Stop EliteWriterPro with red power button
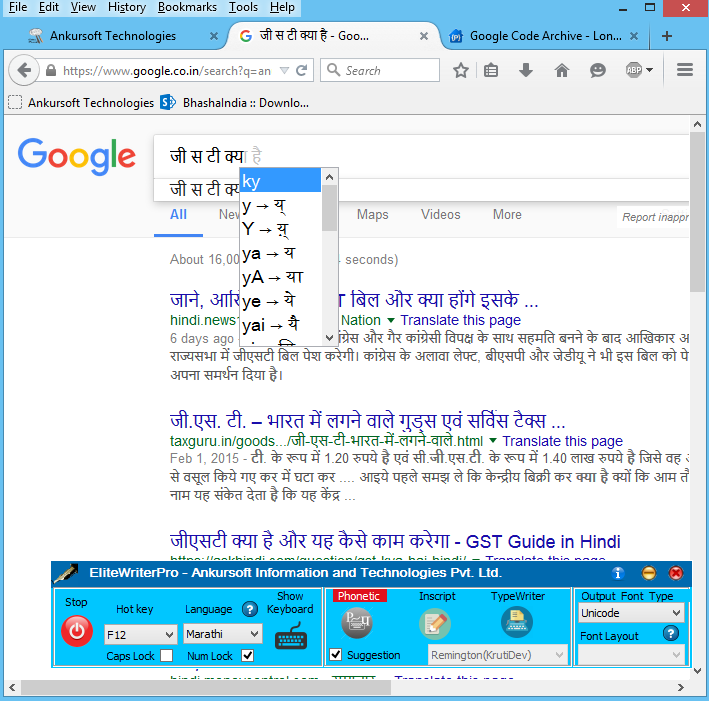 tap(77, 630)
